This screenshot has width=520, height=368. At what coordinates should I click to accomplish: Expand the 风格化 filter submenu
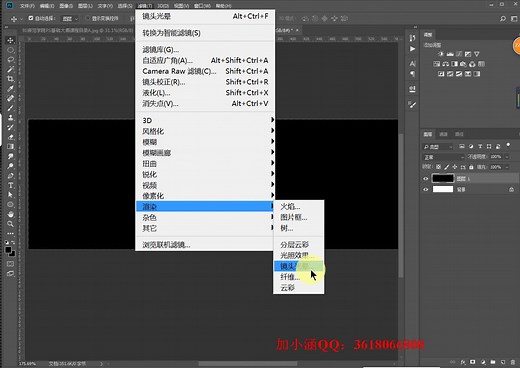click(205, 131)
